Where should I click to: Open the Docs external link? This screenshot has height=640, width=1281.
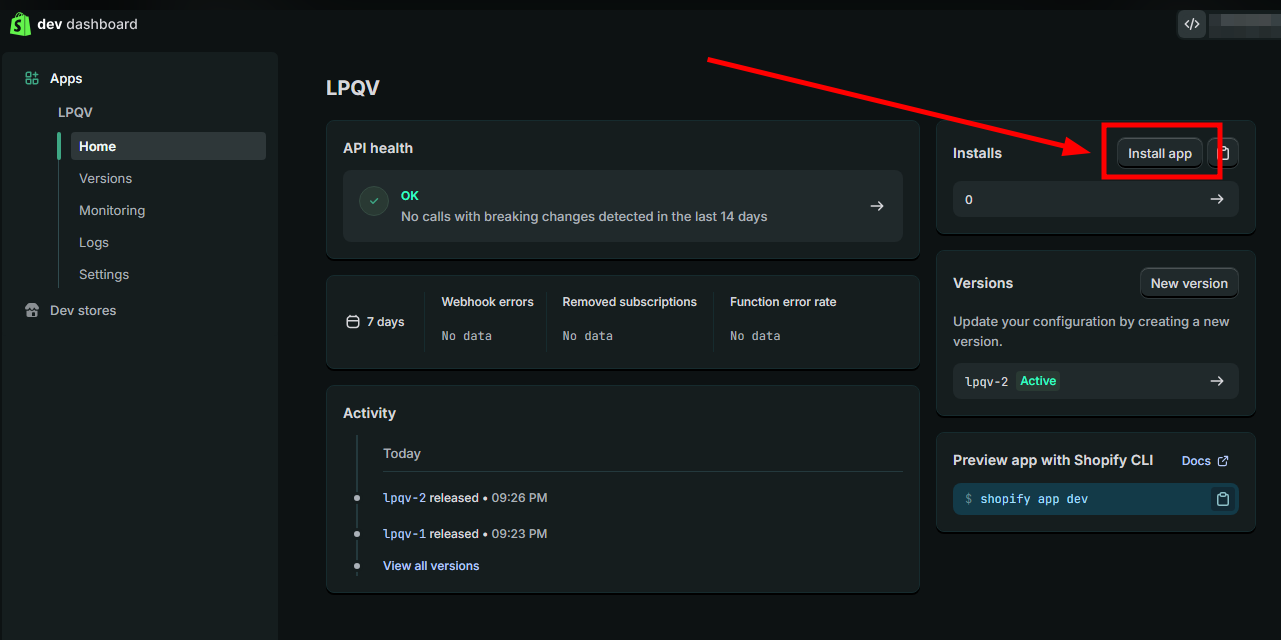pos(1205,461)
